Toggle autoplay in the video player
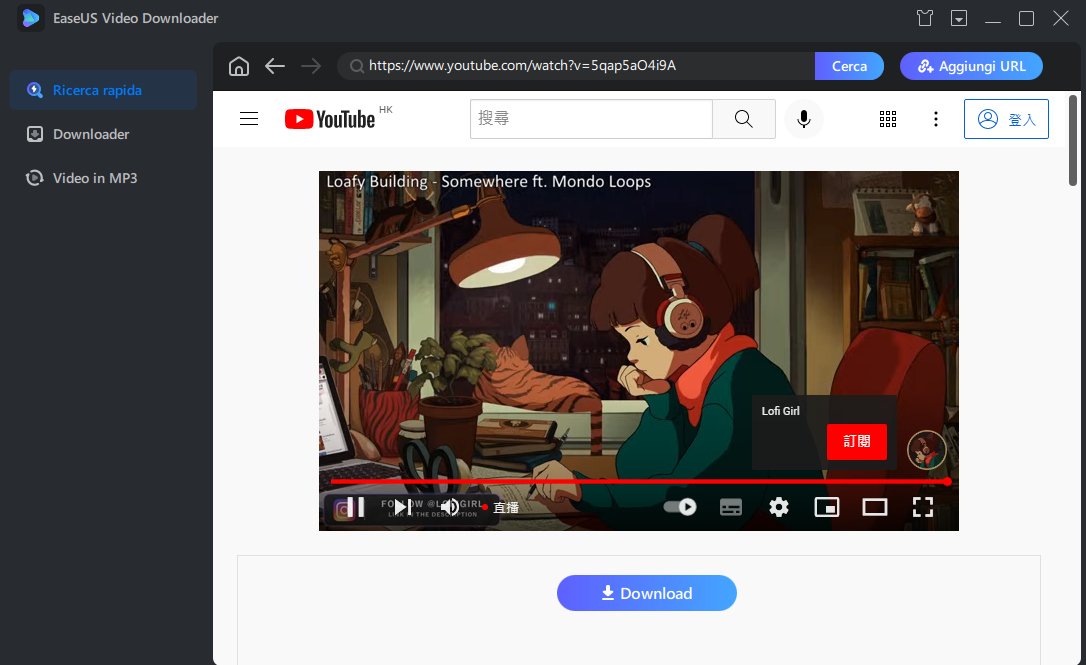1086x665 pixels. (x=679, y=507)
